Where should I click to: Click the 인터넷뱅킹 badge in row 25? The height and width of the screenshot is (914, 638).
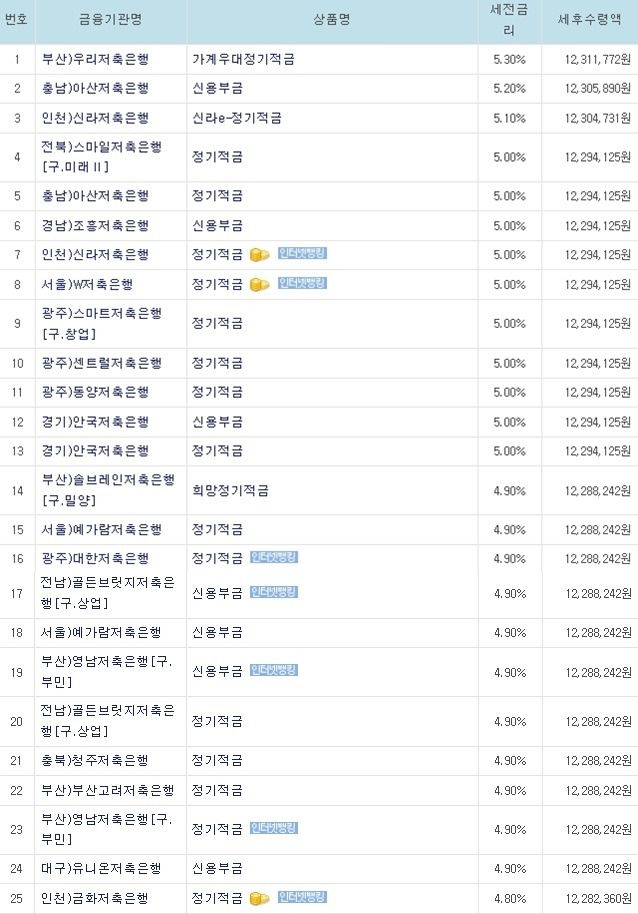302,897
